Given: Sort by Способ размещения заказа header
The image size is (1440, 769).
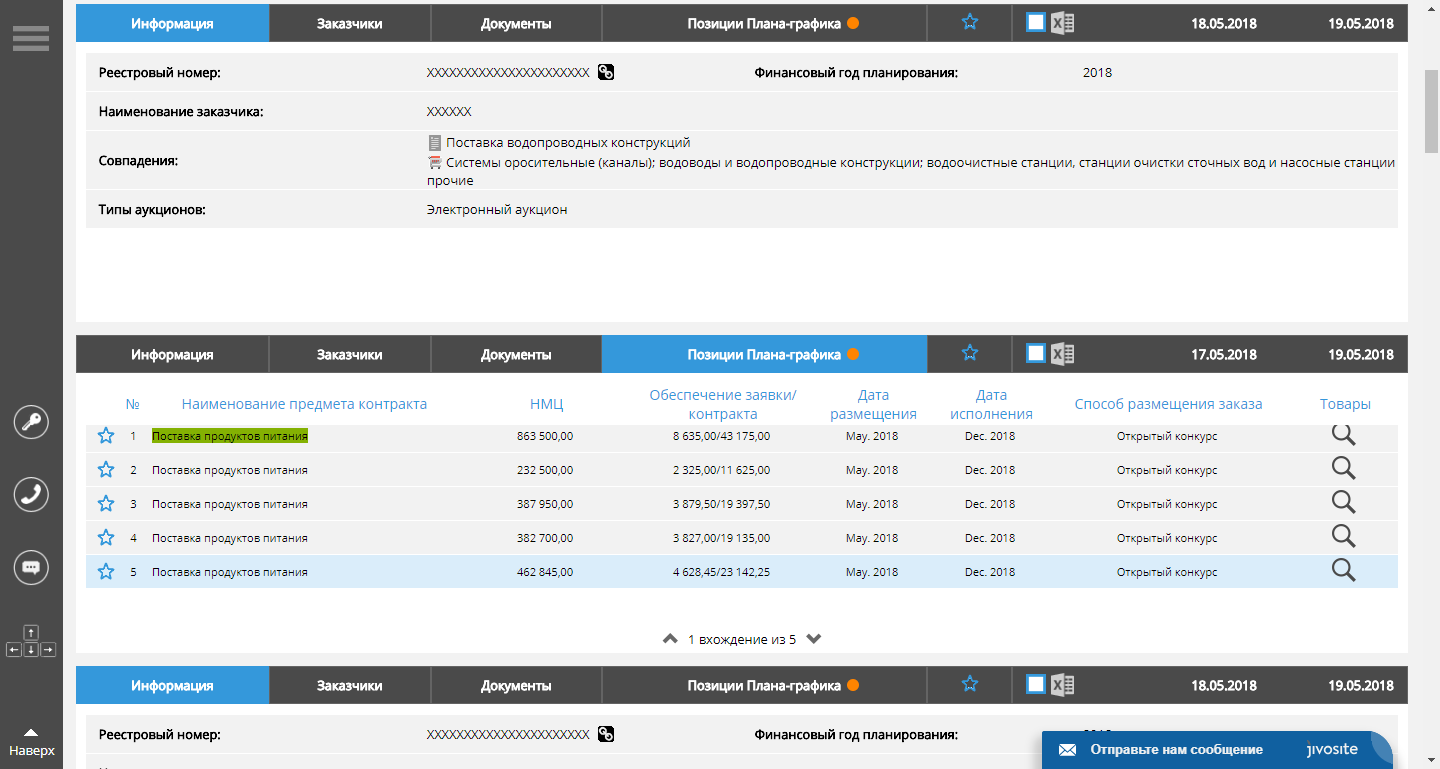Looking at the screenshot, I should click(1168, 404).
